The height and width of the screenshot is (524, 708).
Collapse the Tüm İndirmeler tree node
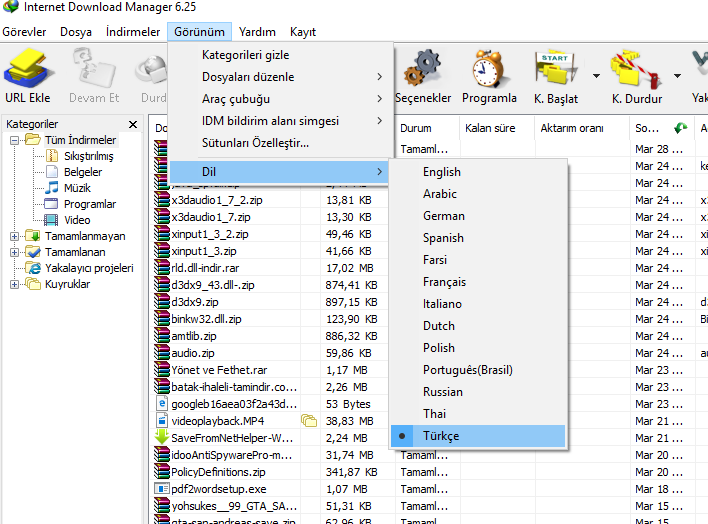tap(14, 140)
